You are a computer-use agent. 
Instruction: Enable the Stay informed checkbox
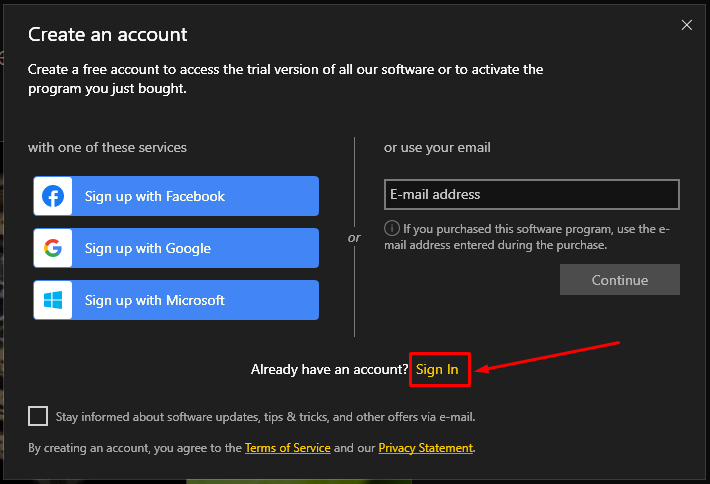[38, 416]
